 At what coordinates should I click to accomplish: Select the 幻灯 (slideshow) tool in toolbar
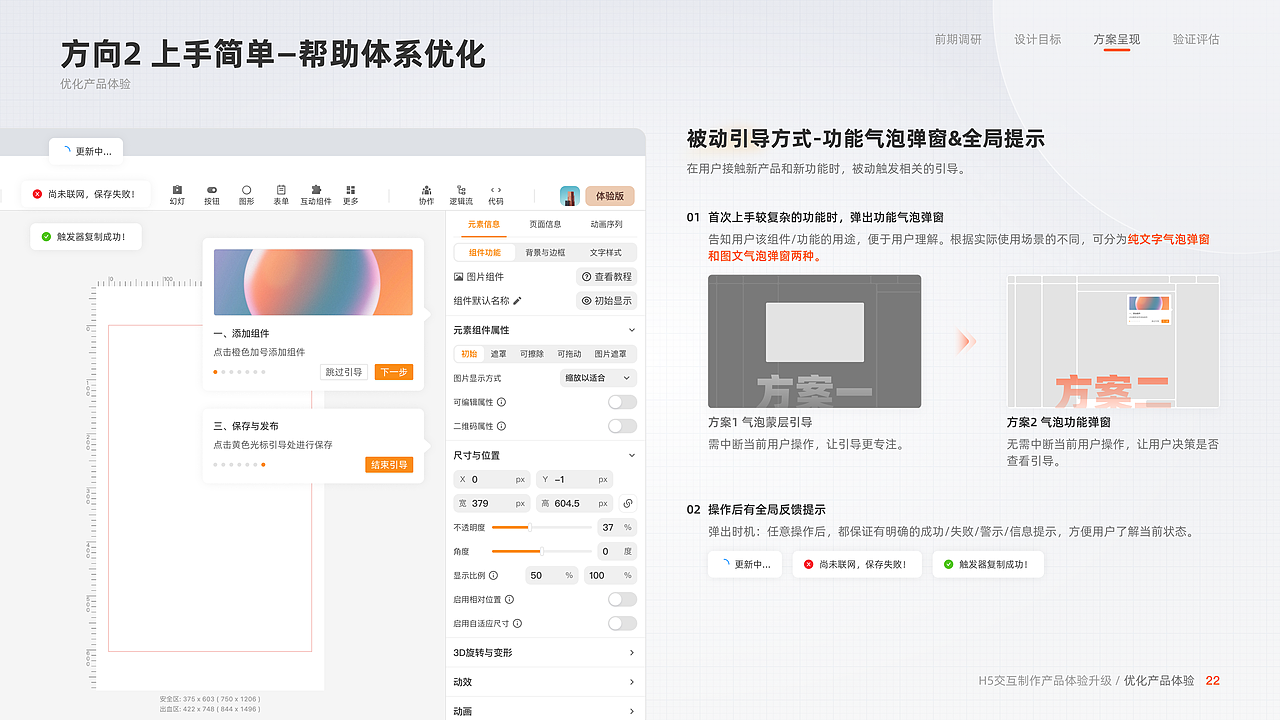point(176,194)
